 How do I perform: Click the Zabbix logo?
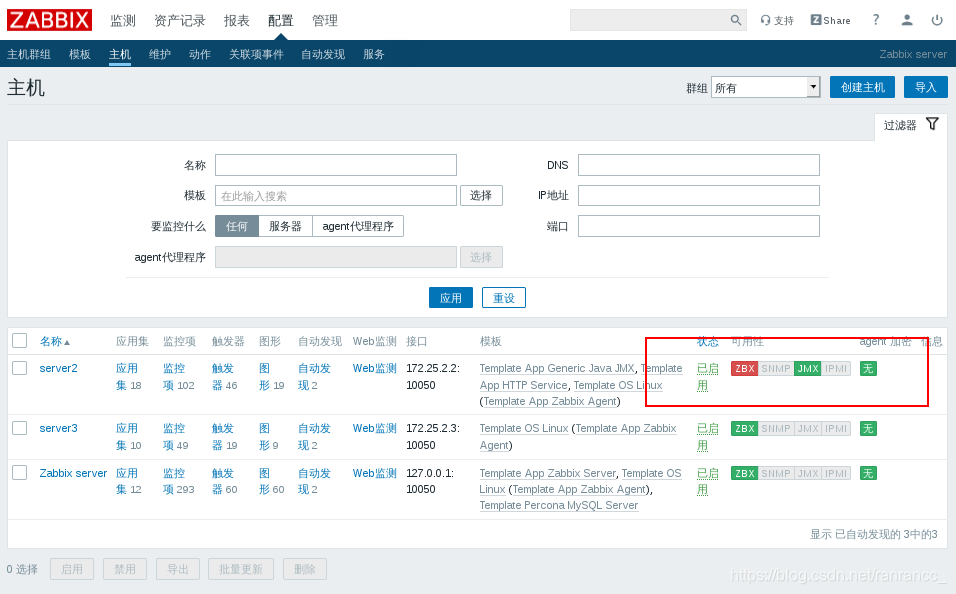[49, 20]
